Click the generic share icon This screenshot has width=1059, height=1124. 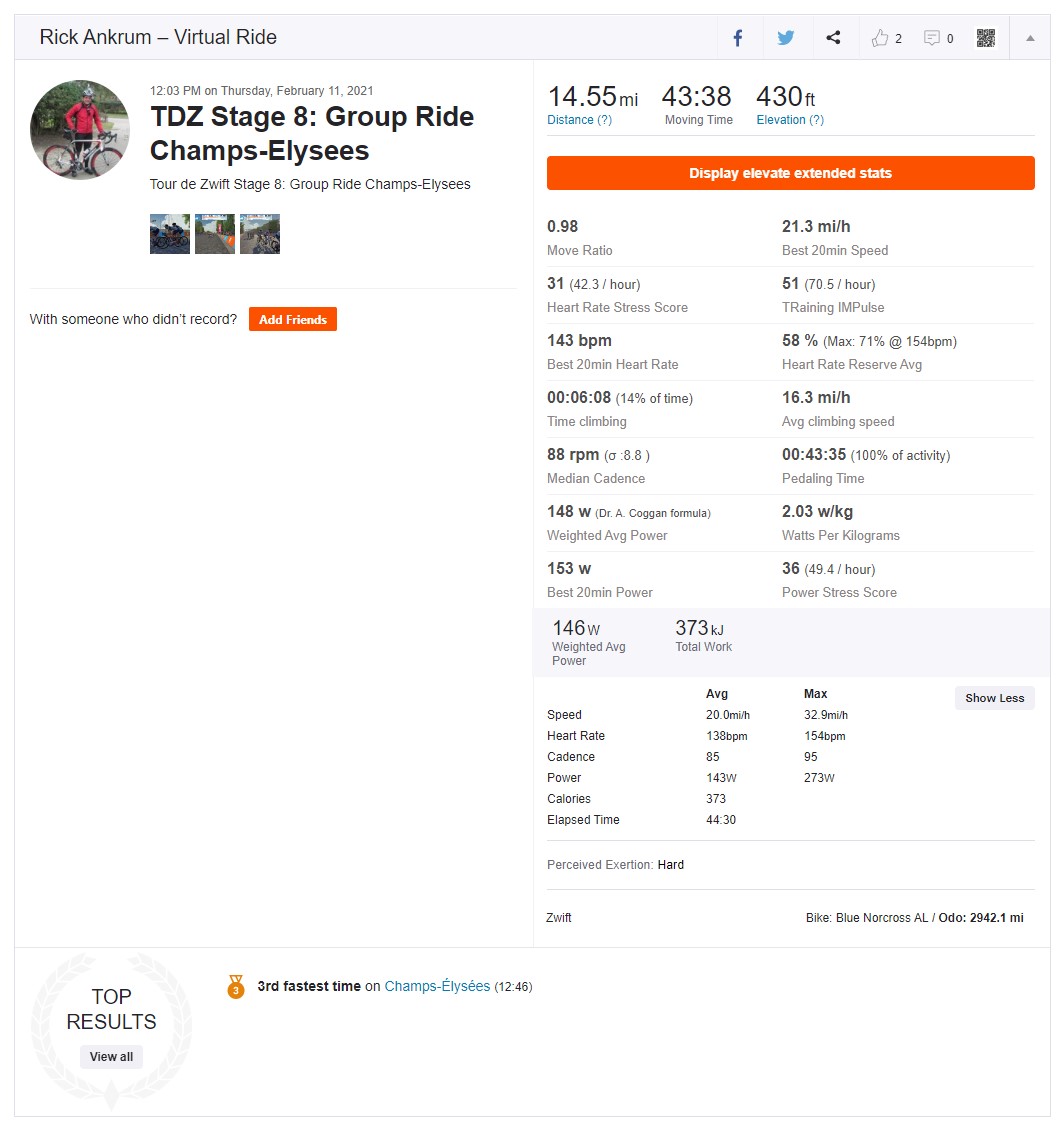[833, 37]
